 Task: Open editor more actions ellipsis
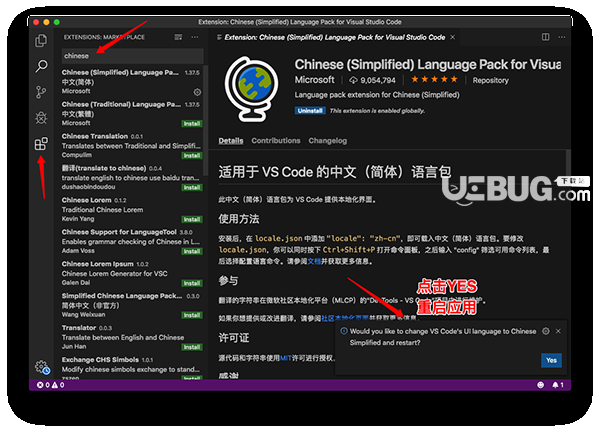click(x=562, y=37)
